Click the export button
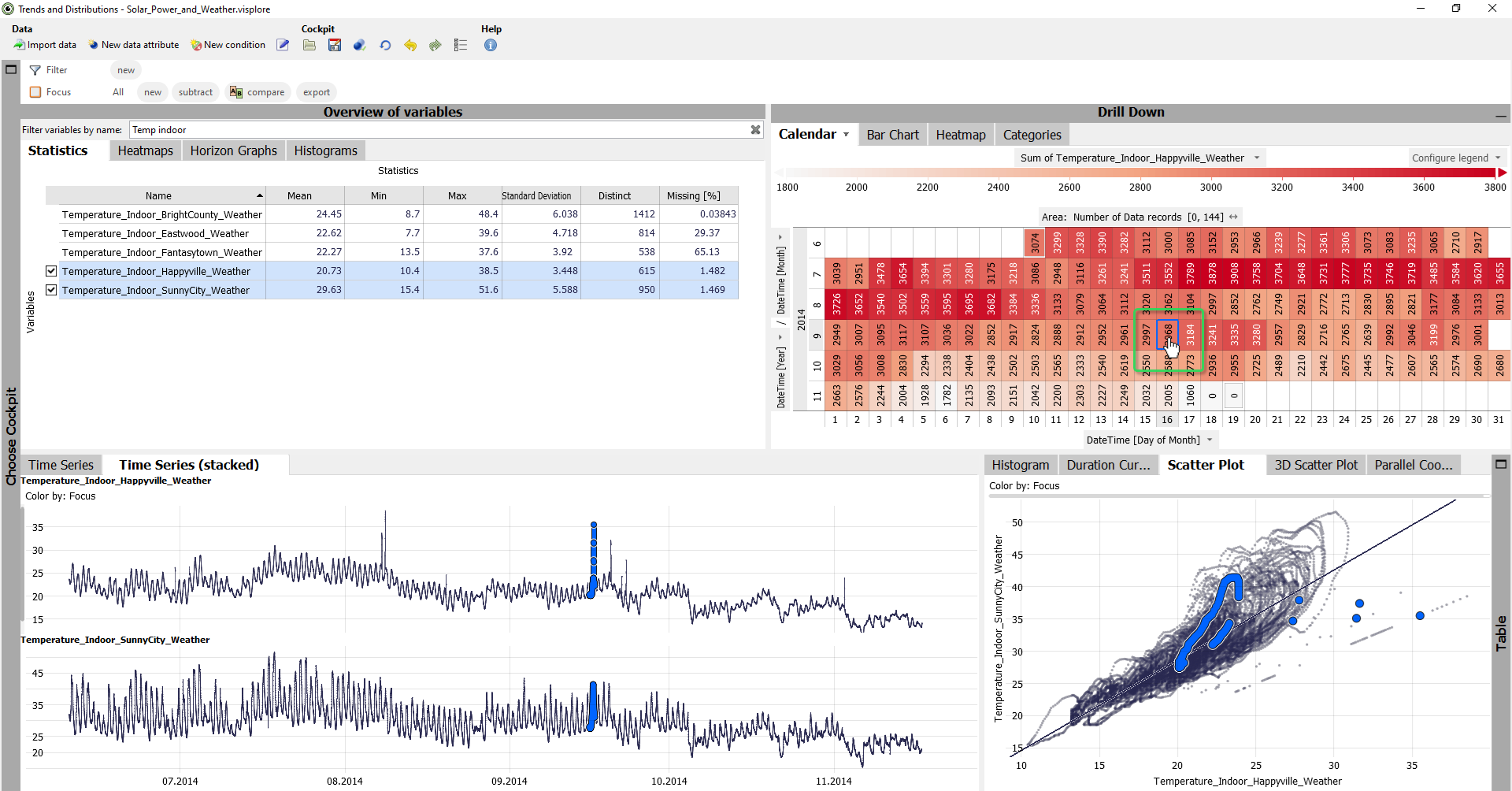Image resolution: width=1512 pixels, height=791 pixels. pos(317,92)
